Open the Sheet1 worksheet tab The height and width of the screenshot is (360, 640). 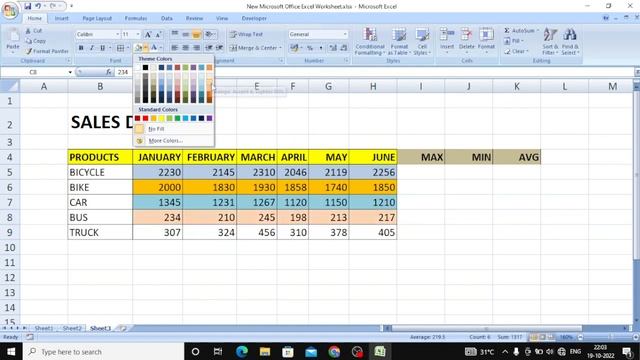pos(44,328)
